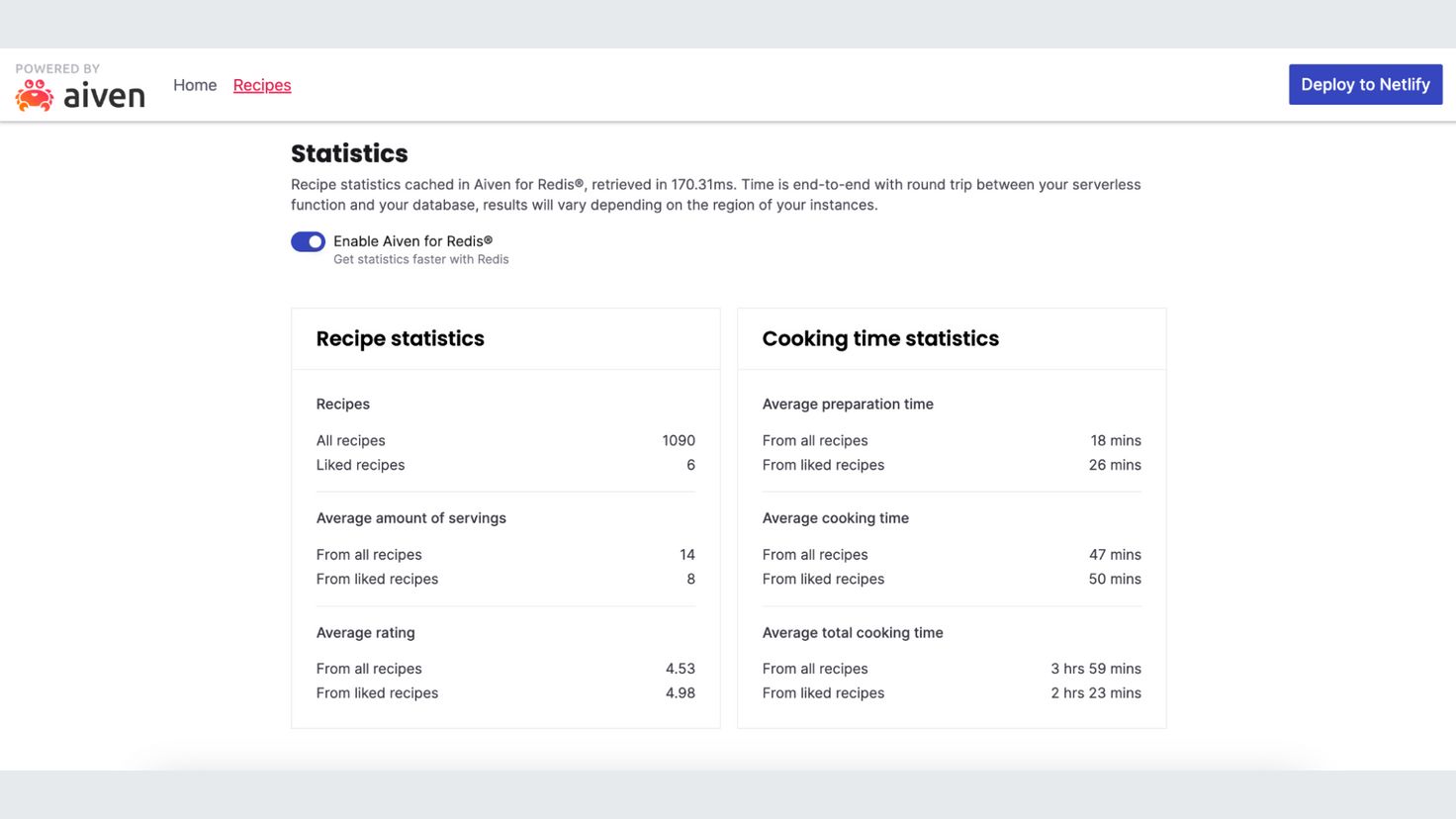This screenshot has width=1456, height=819.
Task: Click the 4.98 liked recipes rating value
Action: point(681,693)
